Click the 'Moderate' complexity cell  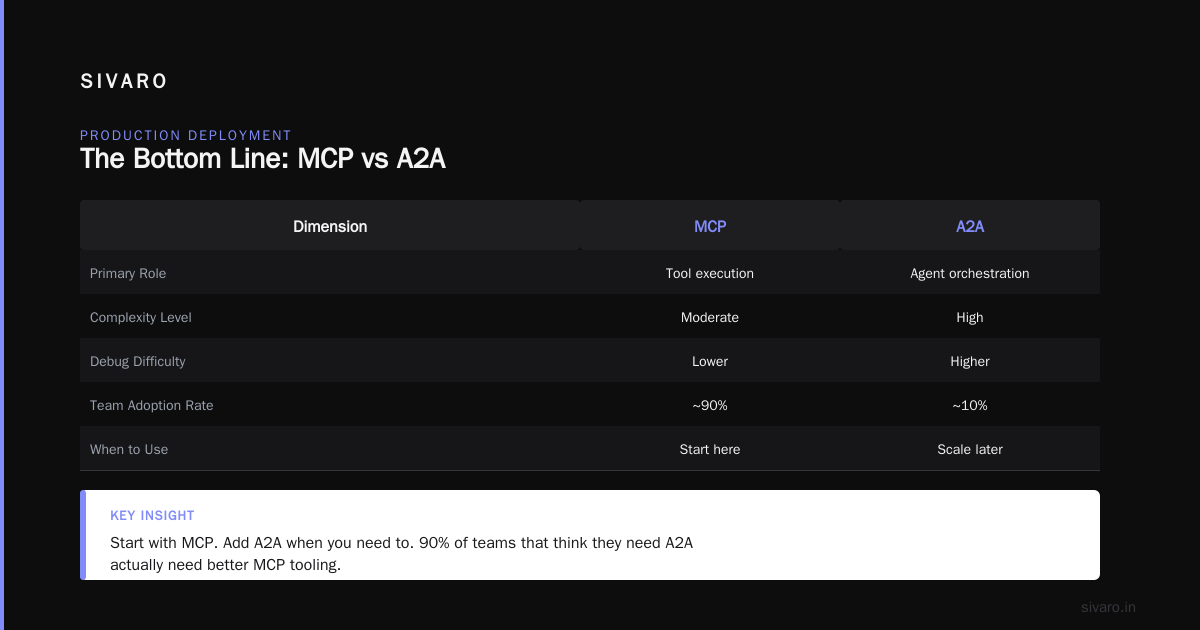[x=710, y=317]
